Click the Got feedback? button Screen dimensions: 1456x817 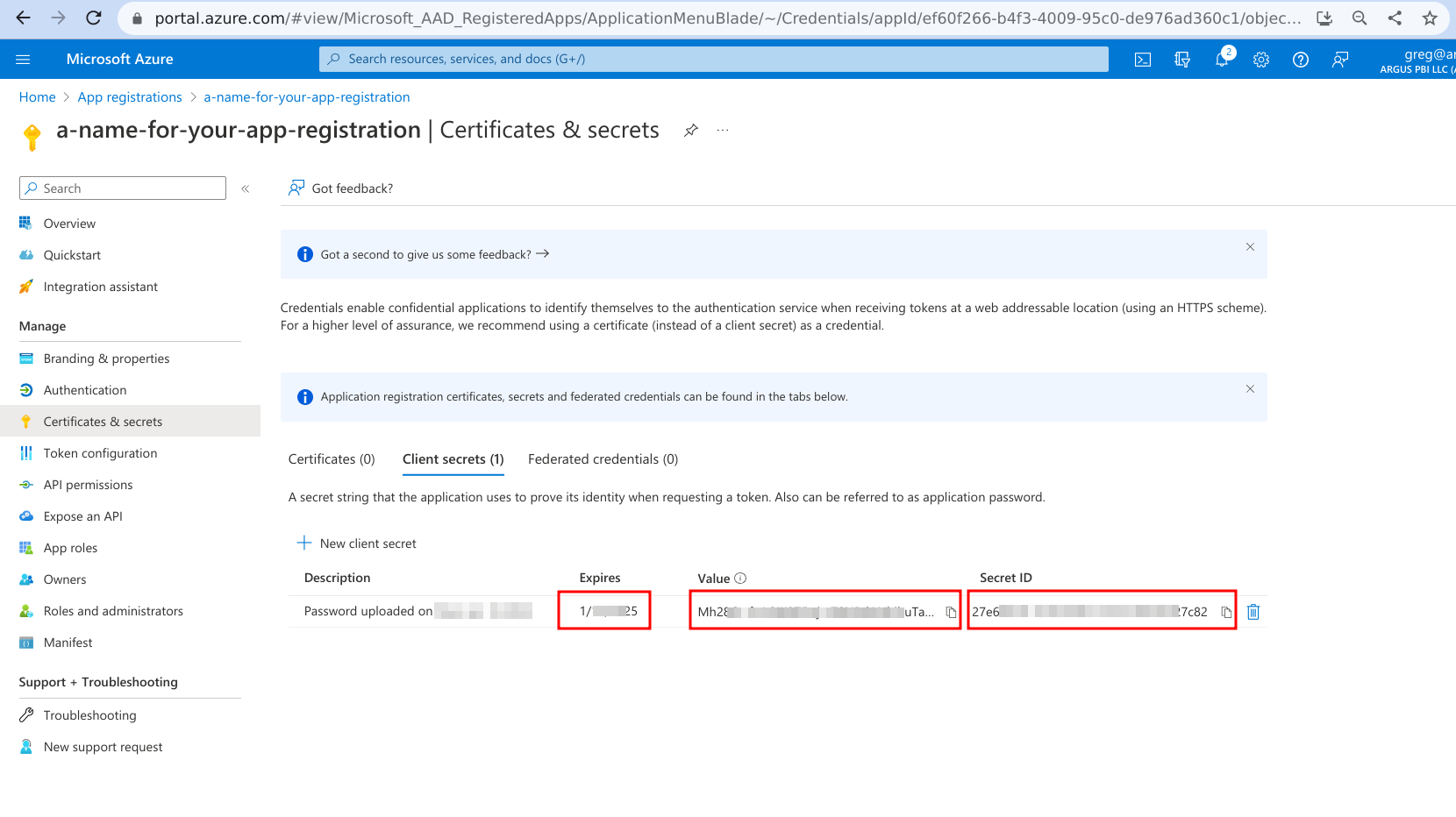341,188
